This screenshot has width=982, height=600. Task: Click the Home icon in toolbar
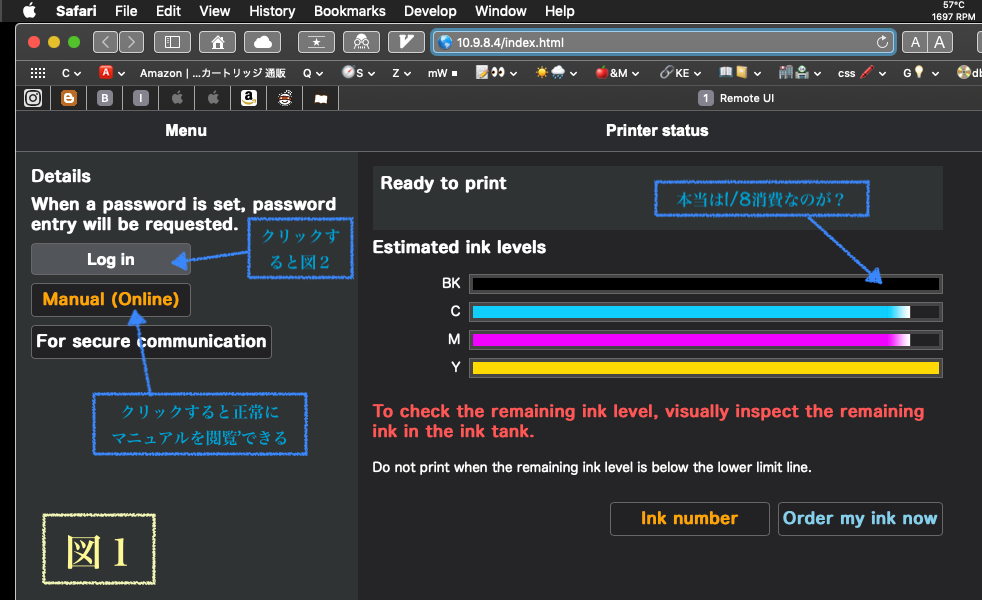tap(217, 42)
